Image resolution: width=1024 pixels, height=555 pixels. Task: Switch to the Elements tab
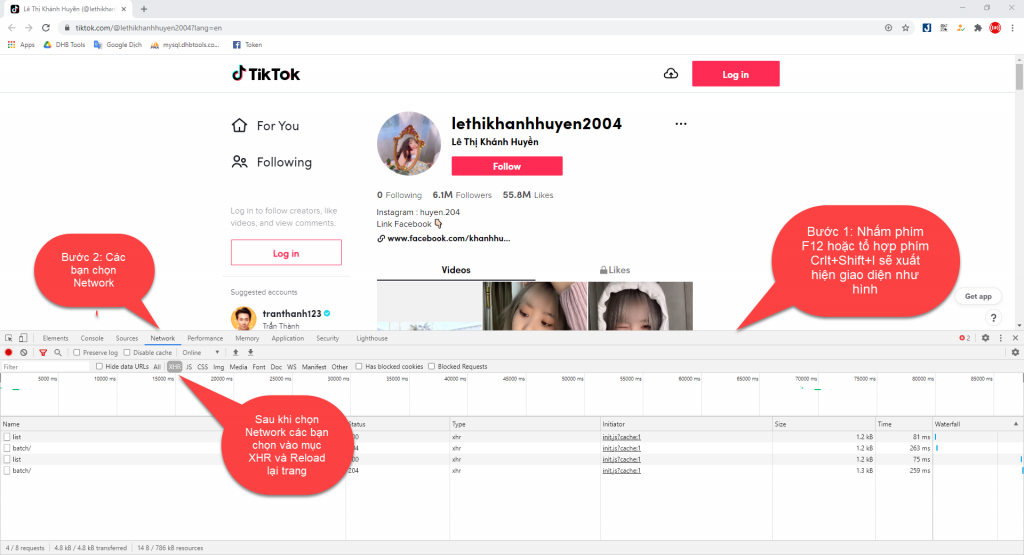click(x=56, y=338)
